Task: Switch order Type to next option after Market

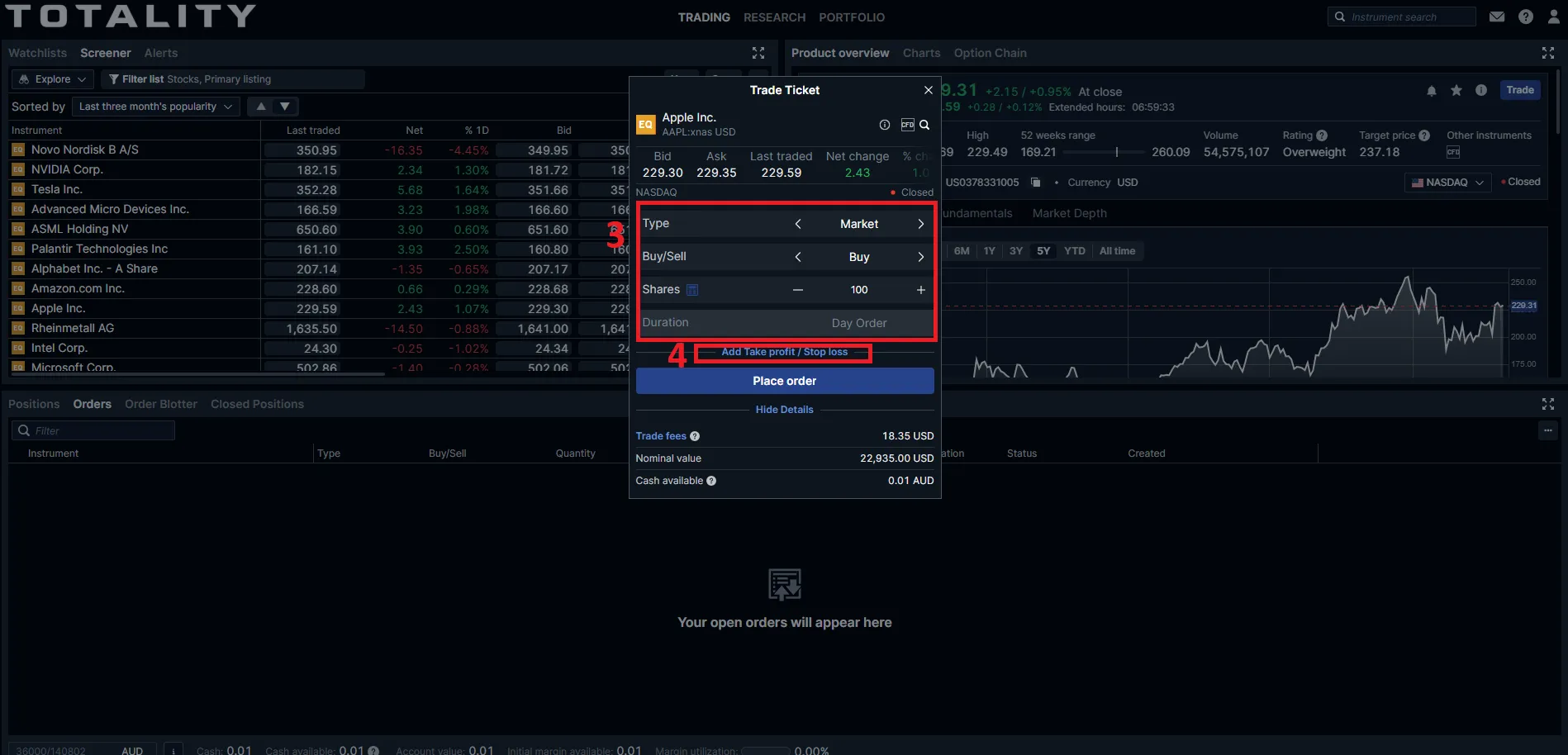Action: click(920, 224)
